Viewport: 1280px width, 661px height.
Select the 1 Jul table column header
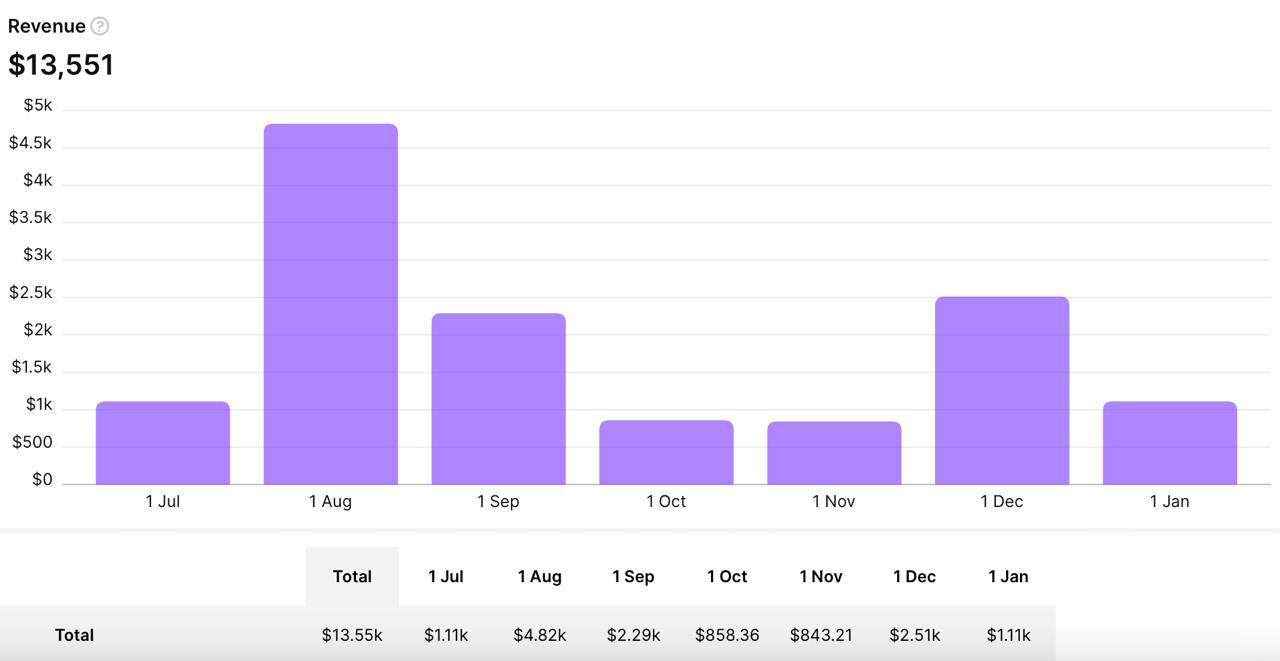pos(446,576)
